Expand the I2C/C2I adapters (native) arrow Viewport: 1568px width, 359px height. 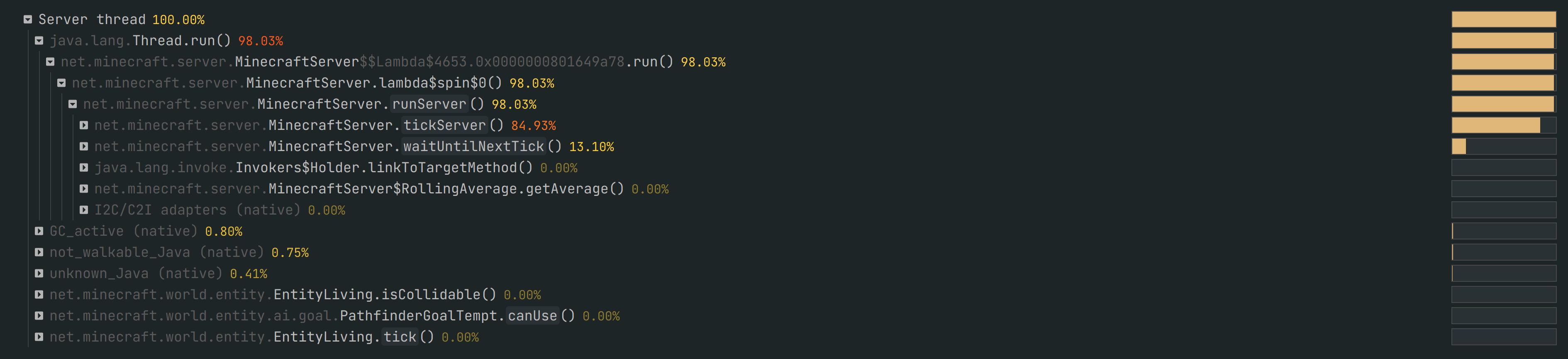tap(84, 210)
